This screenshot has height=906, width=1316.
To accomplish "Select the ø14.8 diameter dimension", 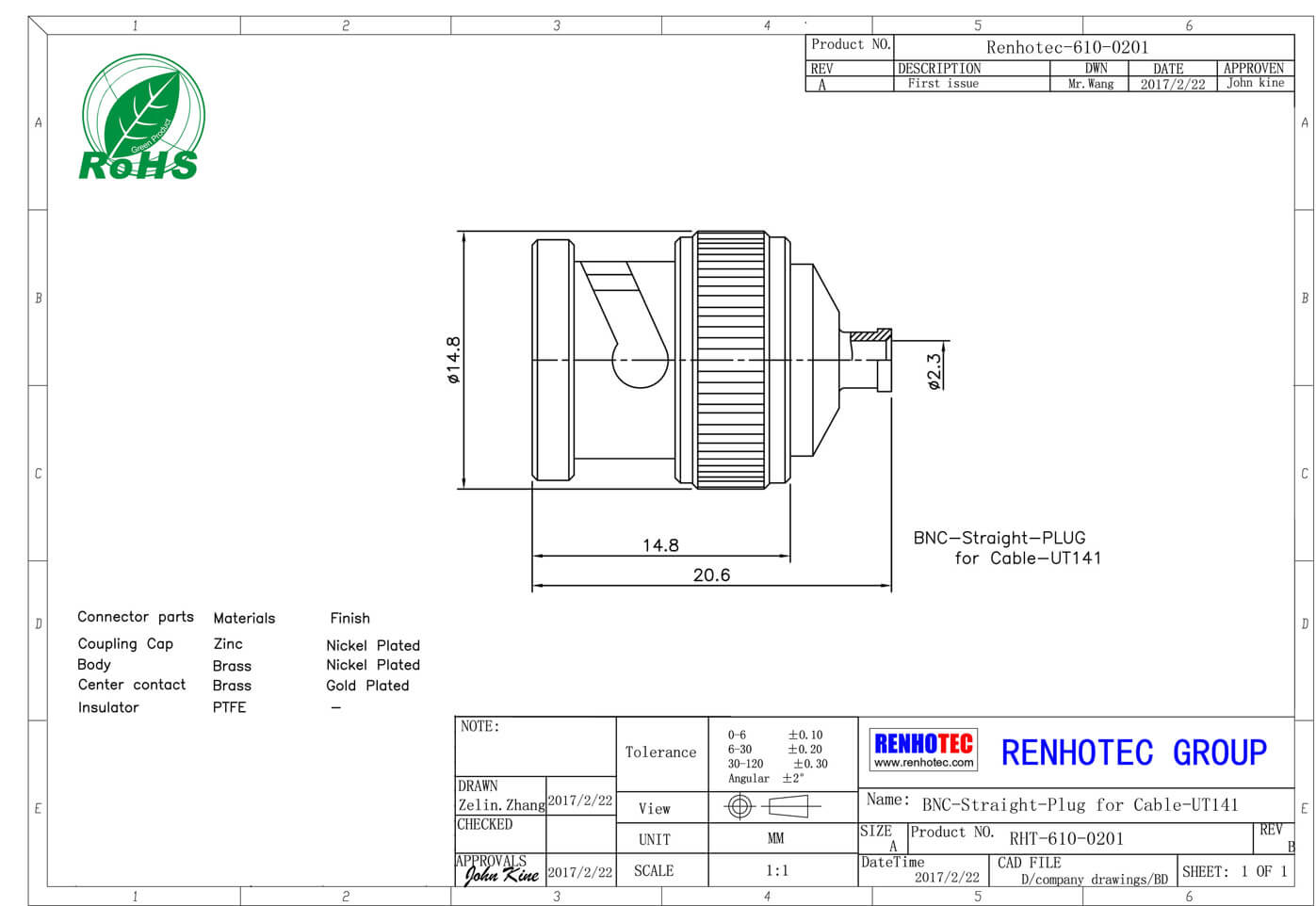I will (454, 360).
